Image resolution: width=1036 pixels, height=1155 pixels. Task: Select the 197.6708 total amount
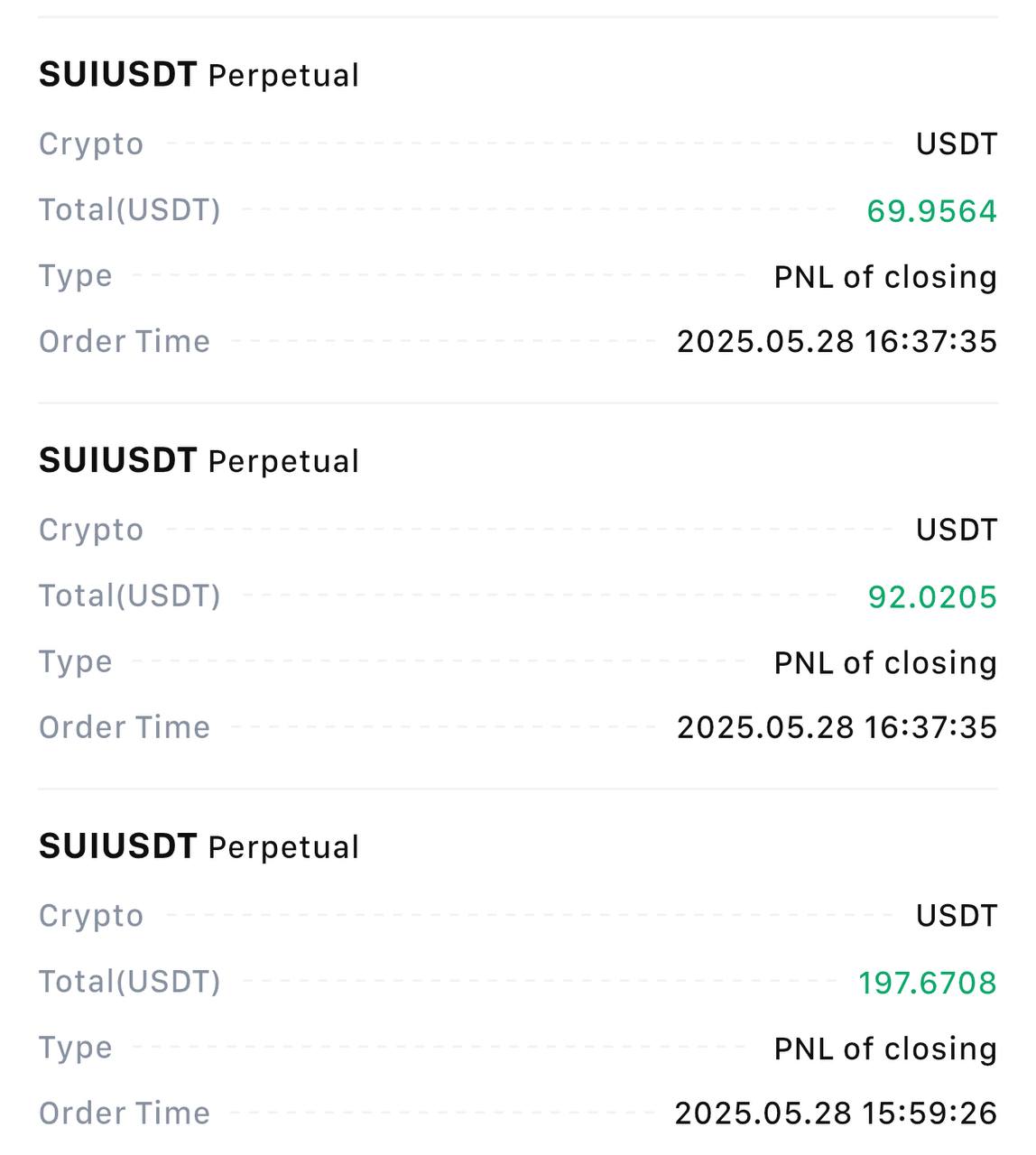(x=928, y=984)
